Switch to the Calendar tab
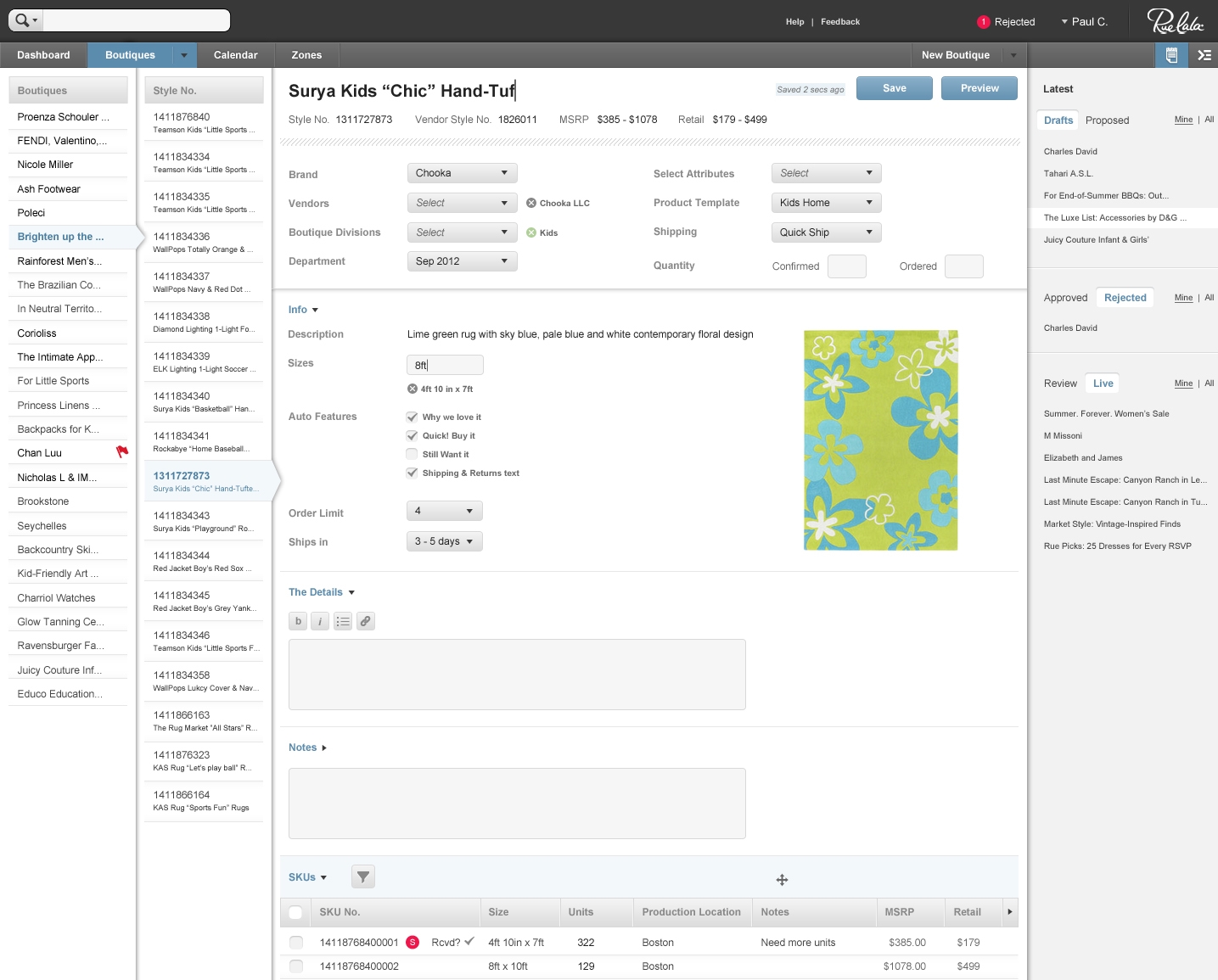Viewport: 1218px width, 980px height. pyautogui.click(x=235, y=55)
